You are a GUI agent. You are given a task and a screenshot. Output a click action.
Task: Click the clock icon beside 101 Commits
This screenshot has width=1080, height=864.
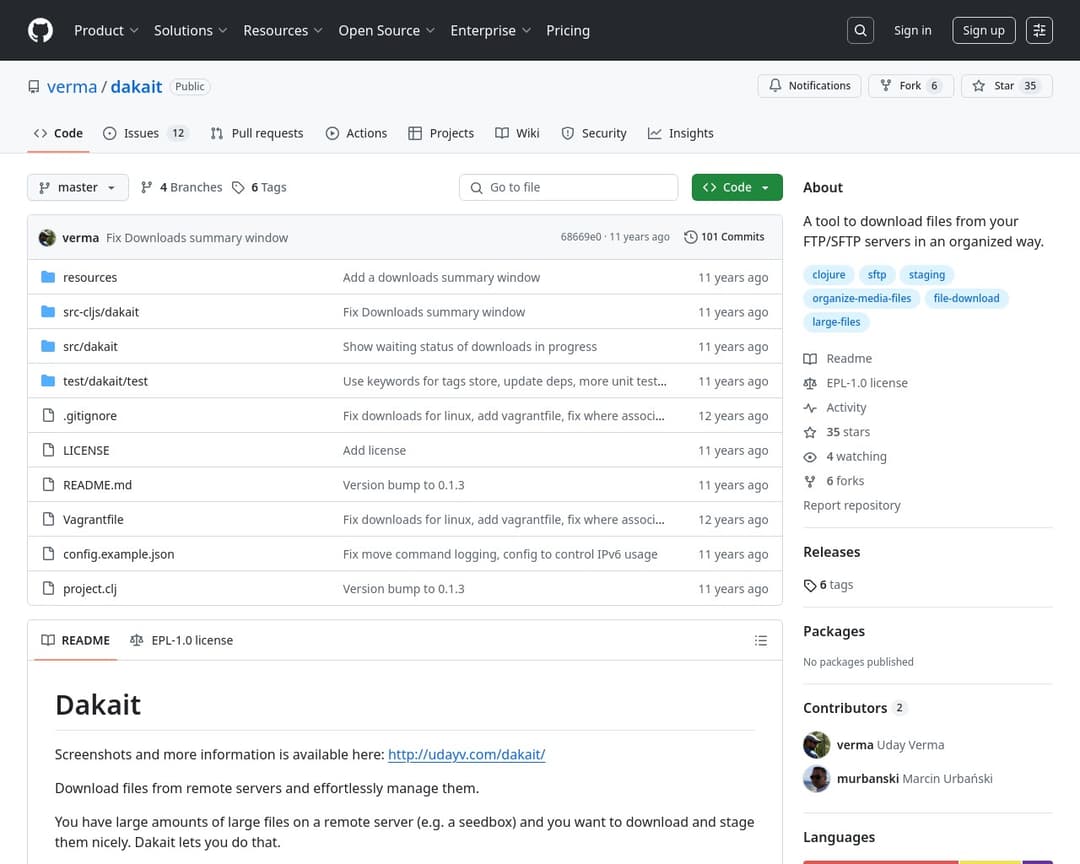point(690,237)
